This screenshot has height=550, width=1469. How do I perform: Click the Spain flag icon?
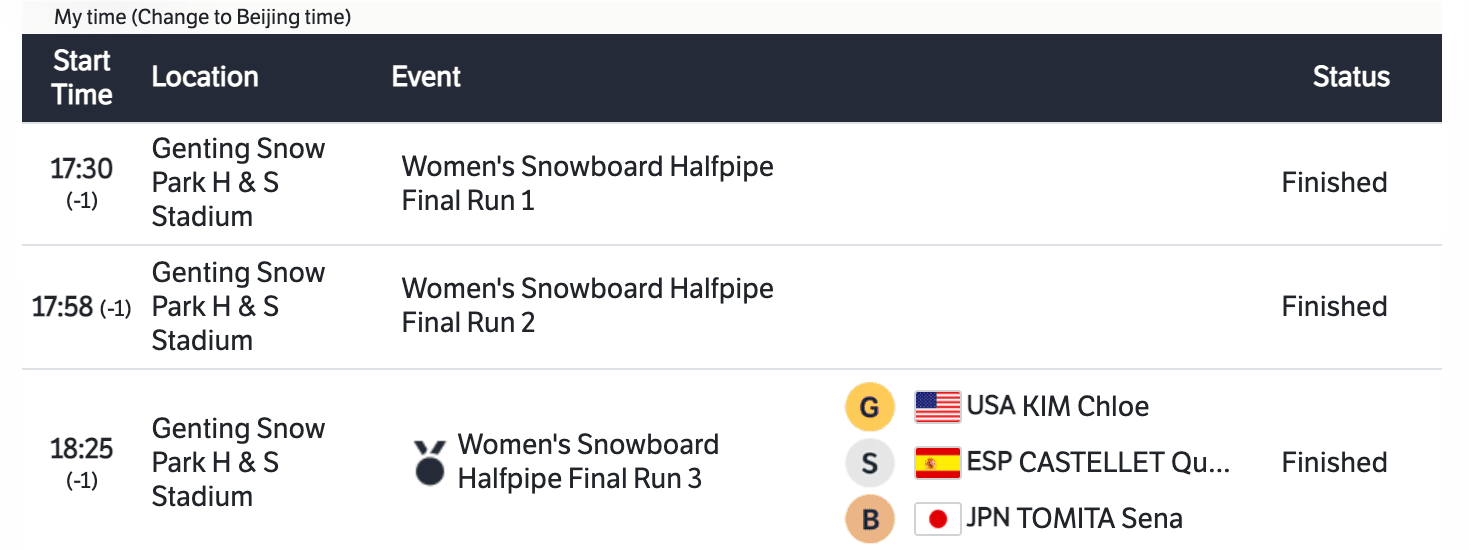[x=937, y=463]
